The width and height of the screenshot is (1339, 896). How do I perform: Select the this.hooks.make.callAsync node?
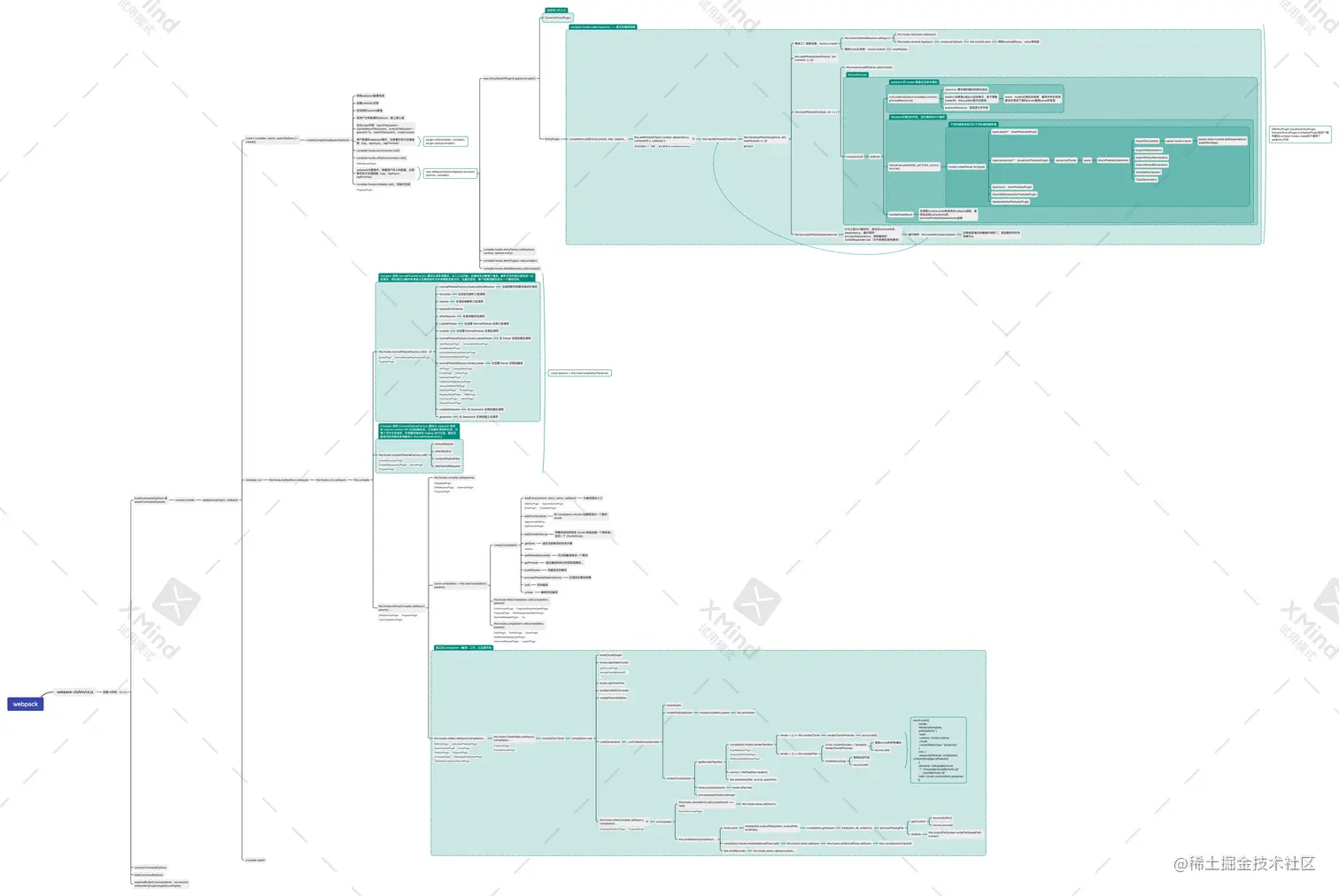[x=459, y=738]
